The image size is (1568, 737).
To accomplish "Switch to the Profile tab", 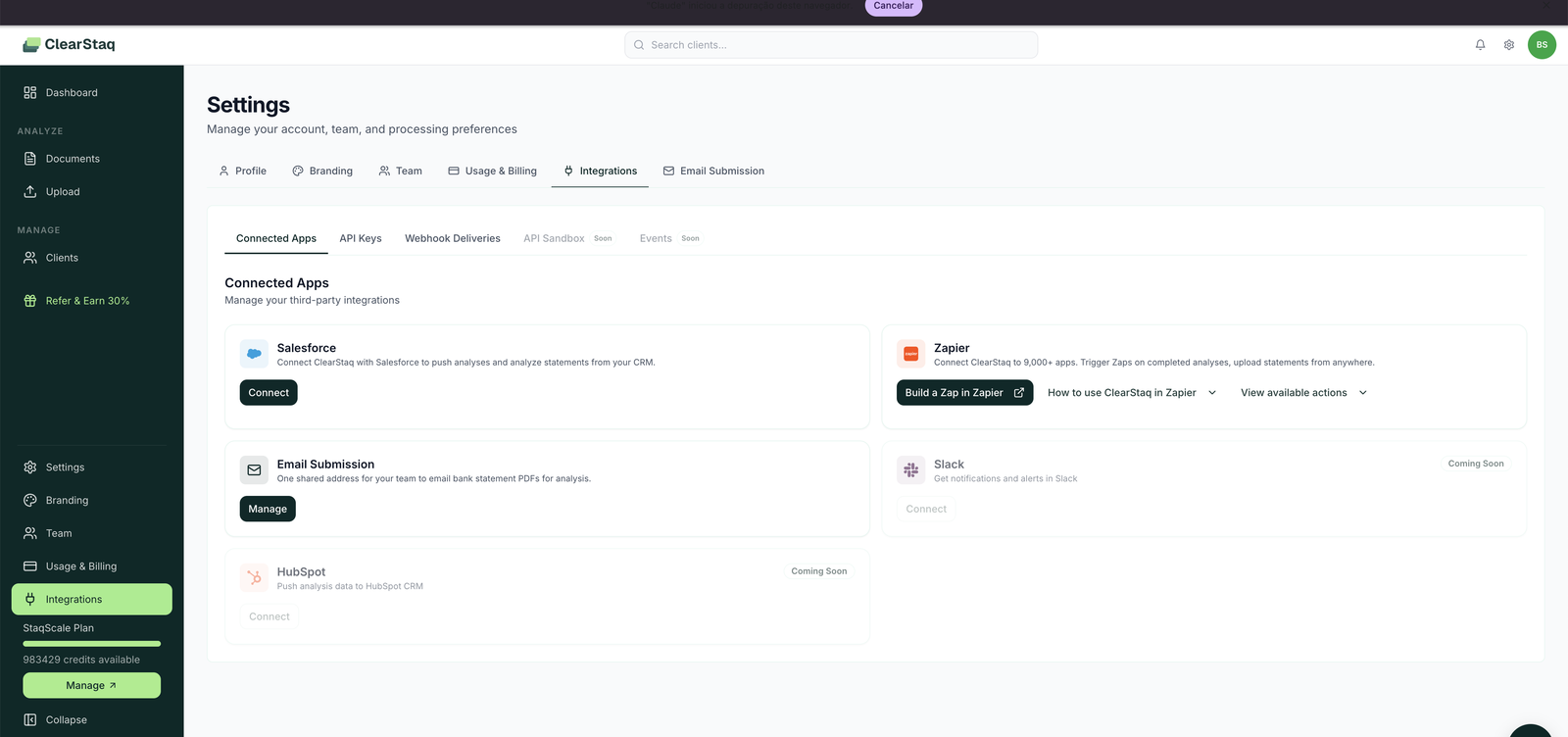I will tap(242, 171).
